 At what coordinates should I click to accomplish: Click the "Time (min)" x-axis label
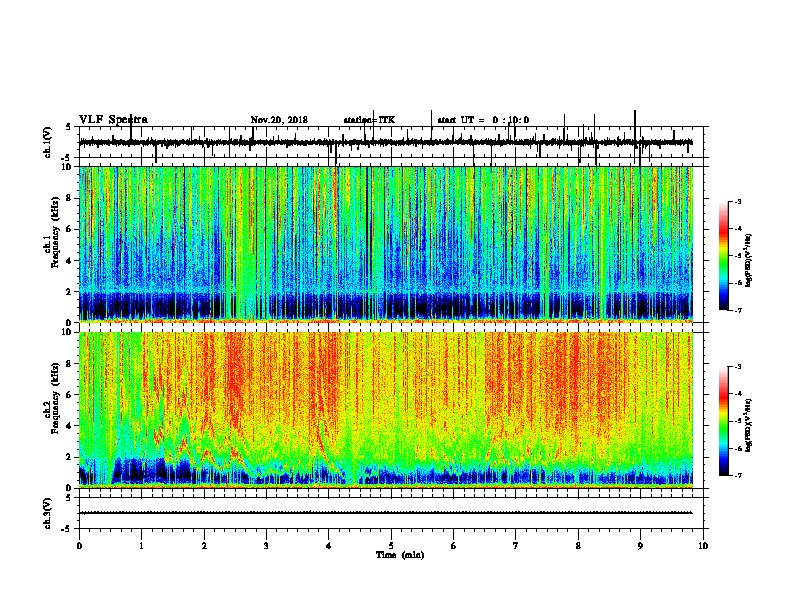400,555
